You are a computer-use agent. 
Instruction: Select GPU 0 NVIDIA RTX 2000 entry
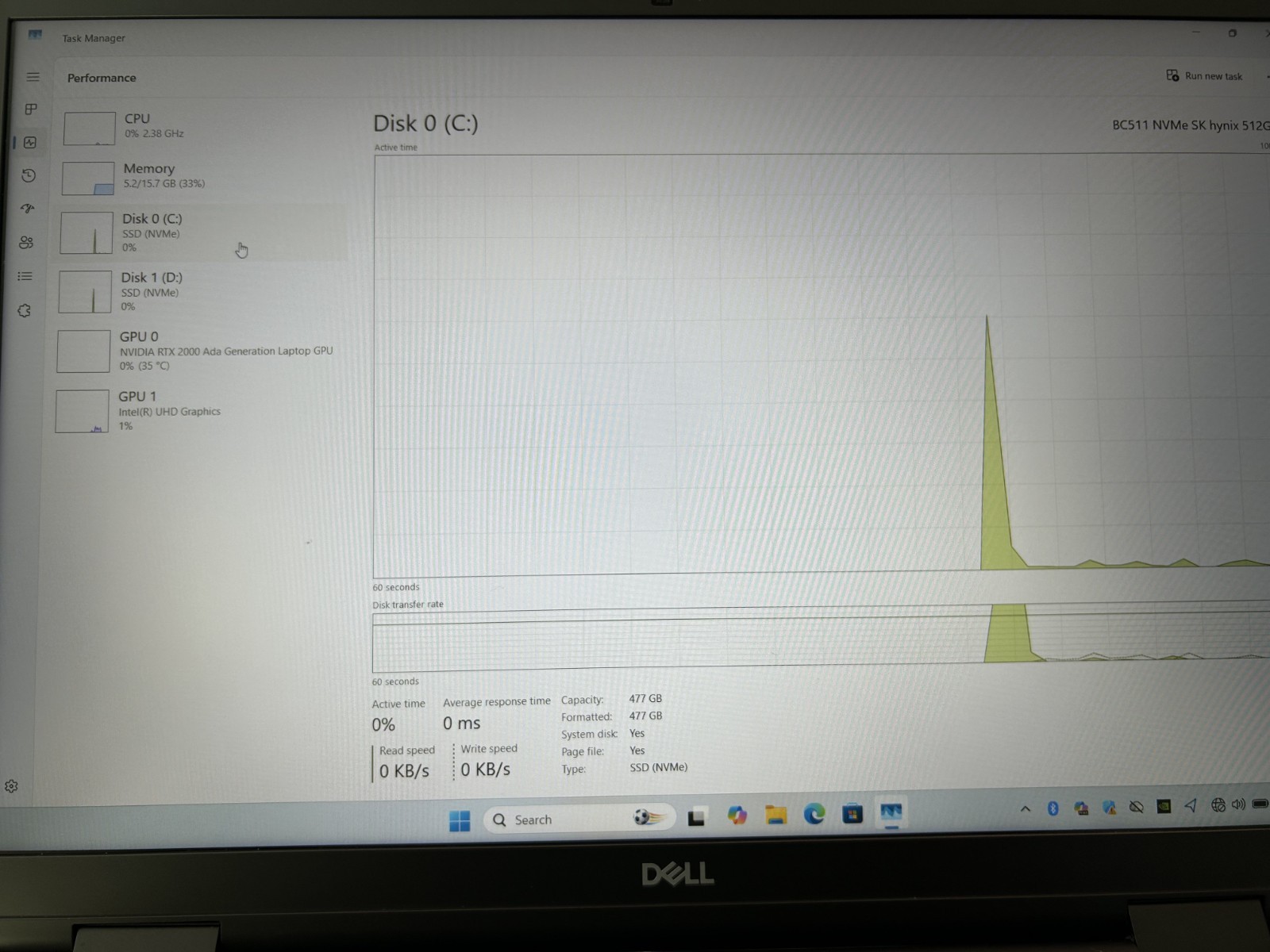[198, 351]
